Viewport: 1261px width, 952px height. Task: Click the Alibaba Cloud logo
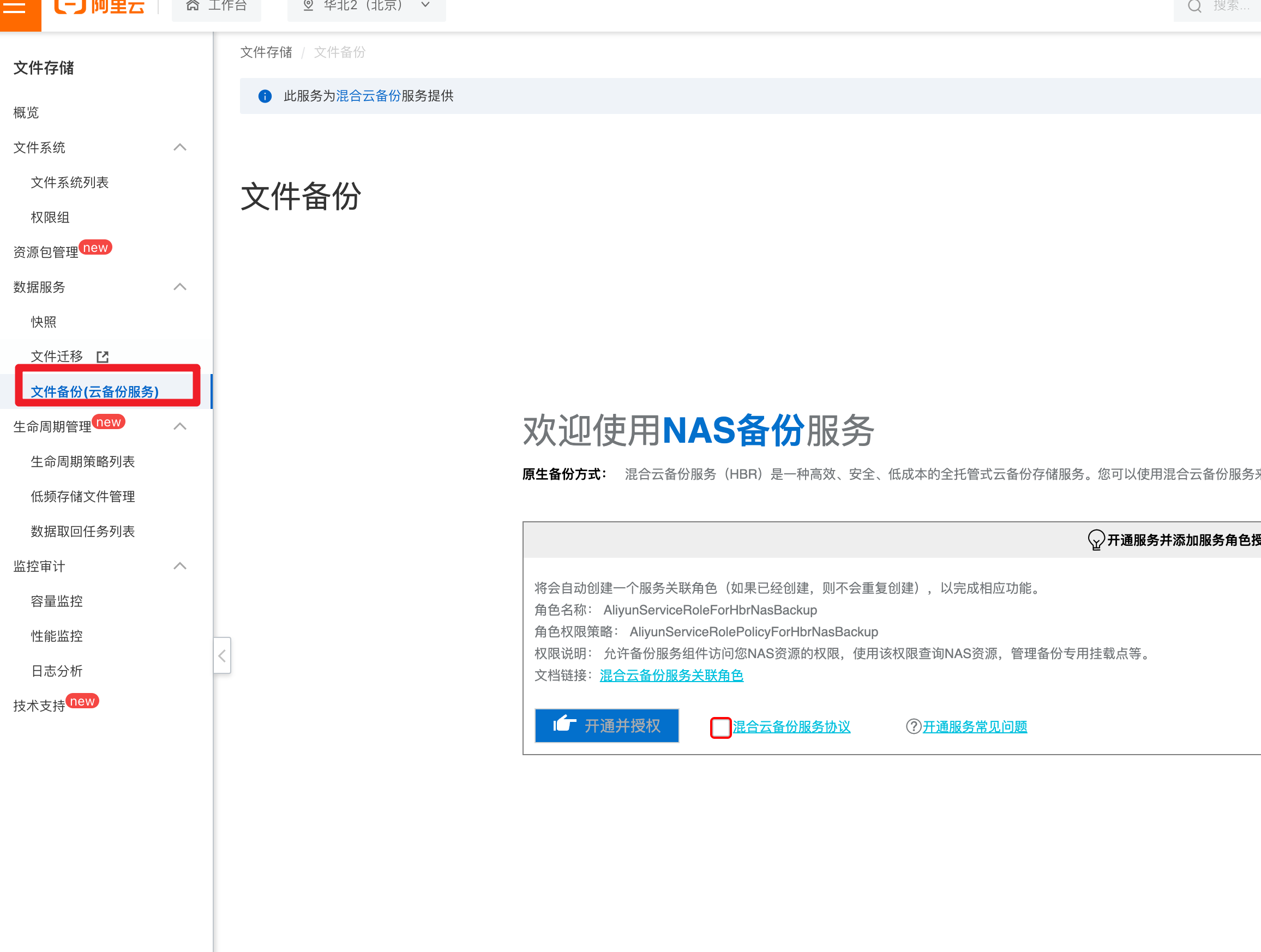pyautogui.click(x=100, y=7)
